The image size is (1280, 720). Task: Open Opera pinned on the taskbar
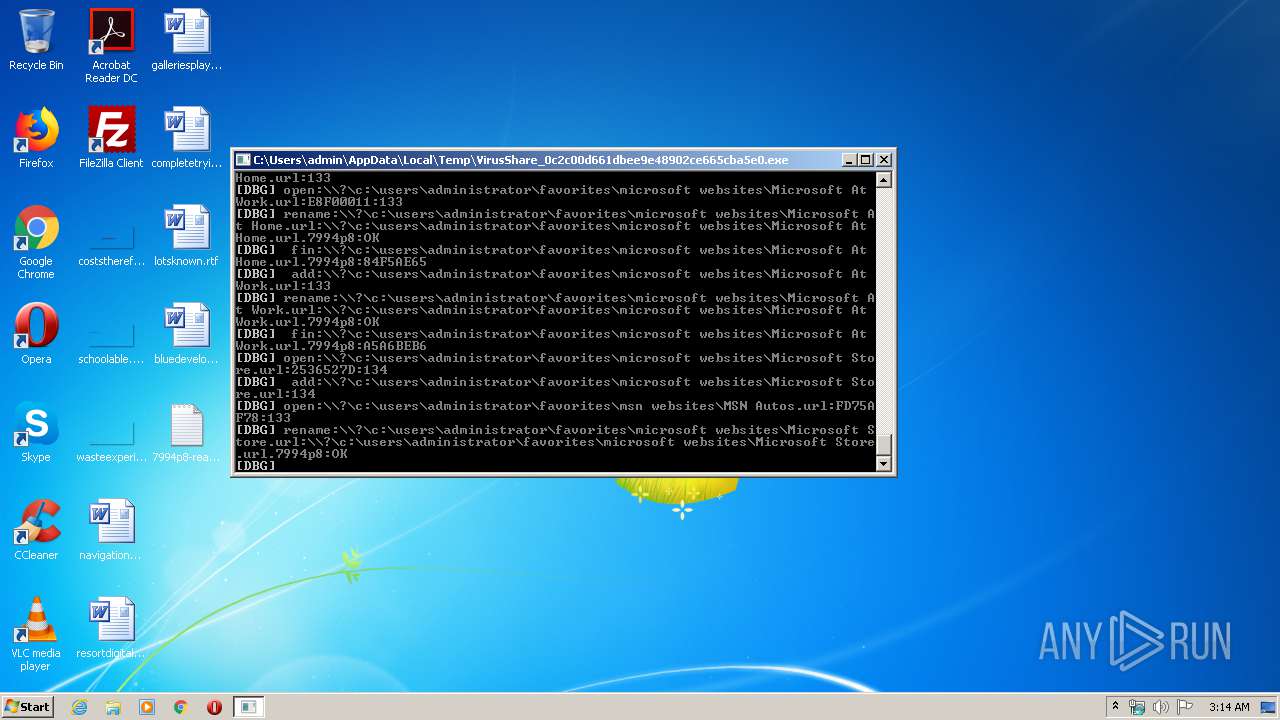click(214, 707)
